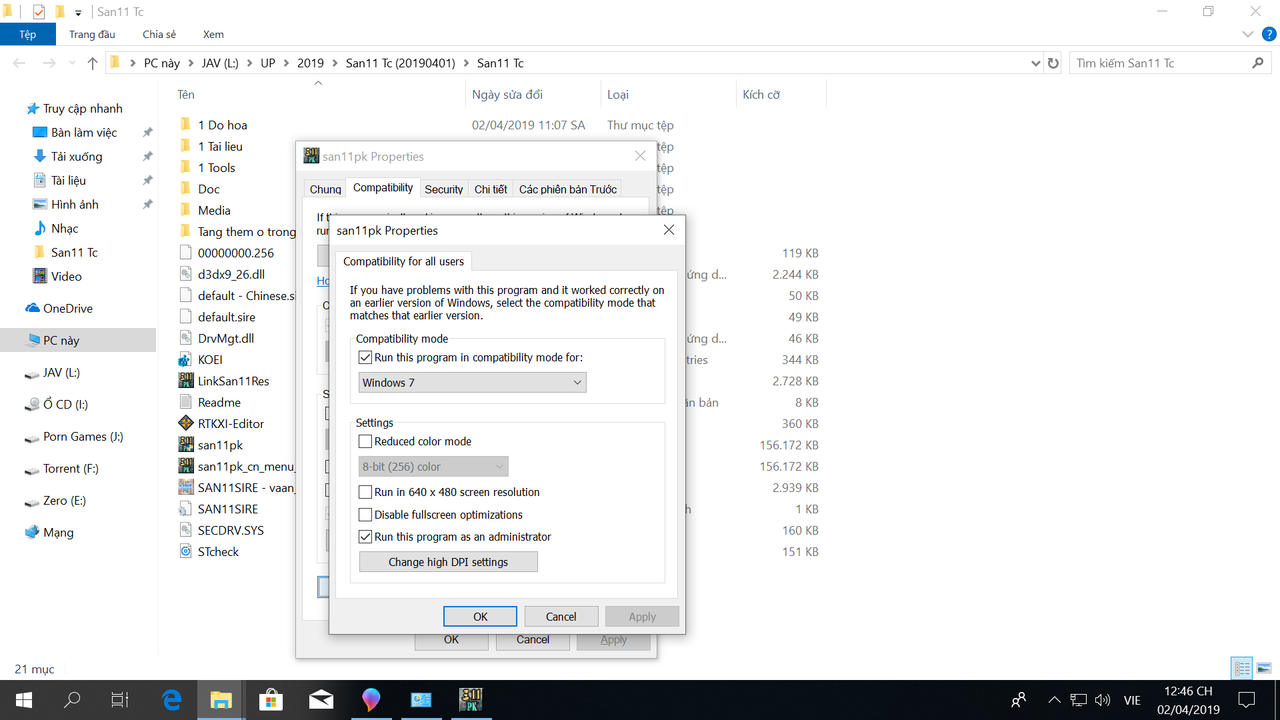This screenshot has height=720, width=1280.
Task: Refresh the current folder
Action: point(1053,63)
